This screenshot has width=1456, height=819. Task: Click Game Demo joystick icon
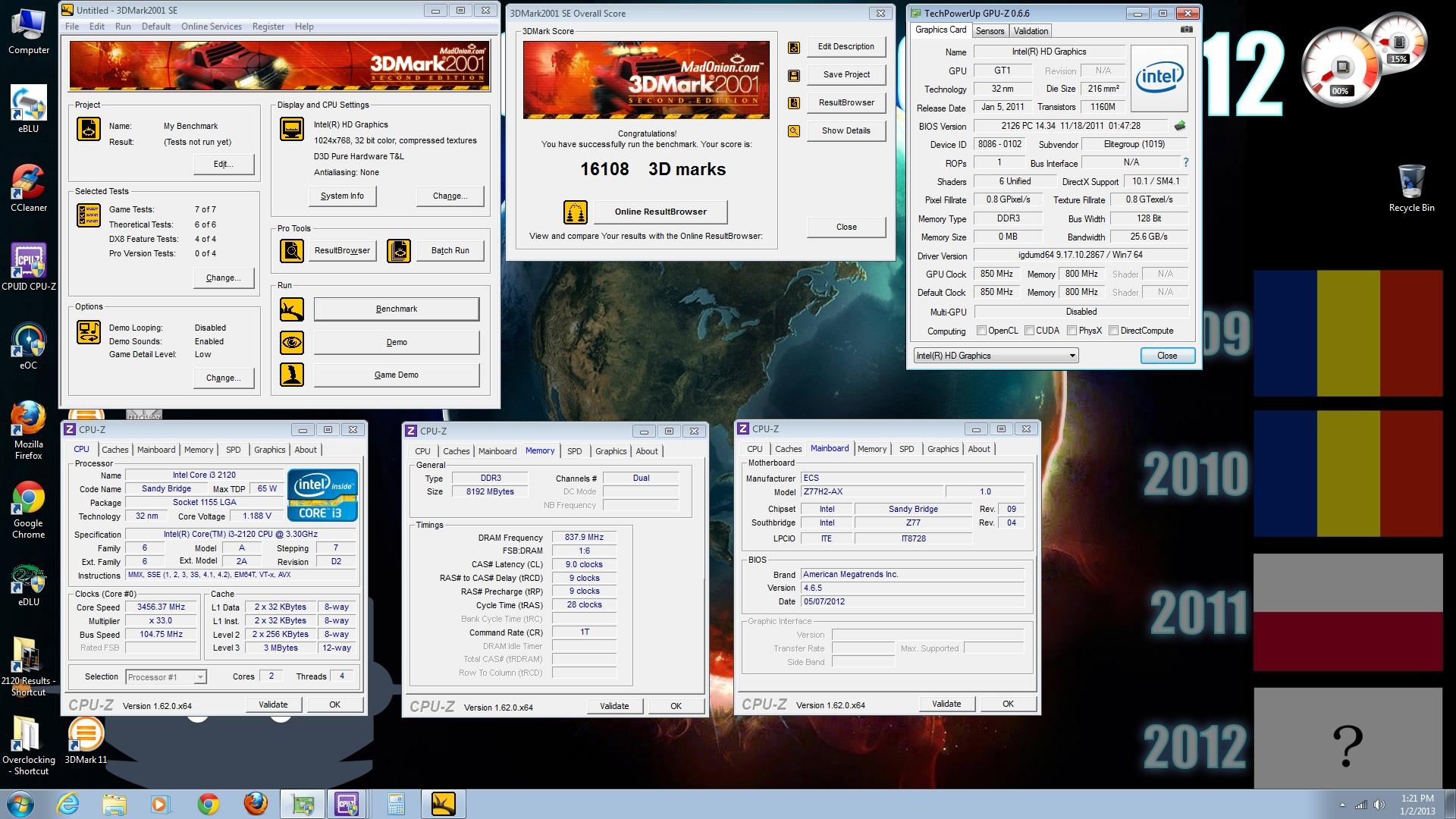[x=292, y=375]
